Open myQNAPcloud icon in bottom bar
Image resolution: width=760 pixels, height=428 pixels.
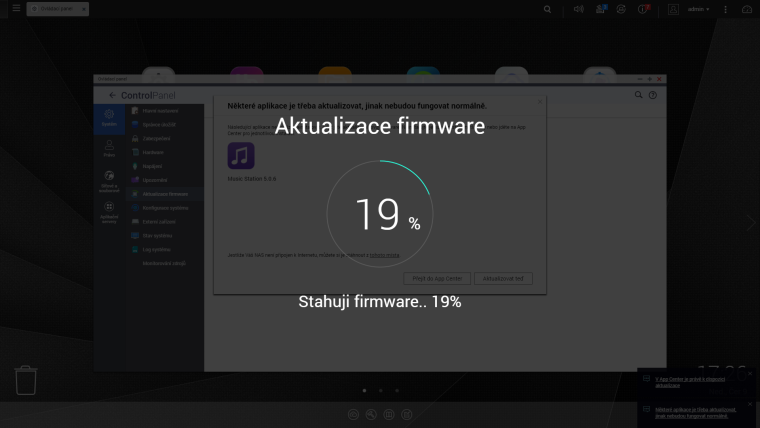(353, 414)
